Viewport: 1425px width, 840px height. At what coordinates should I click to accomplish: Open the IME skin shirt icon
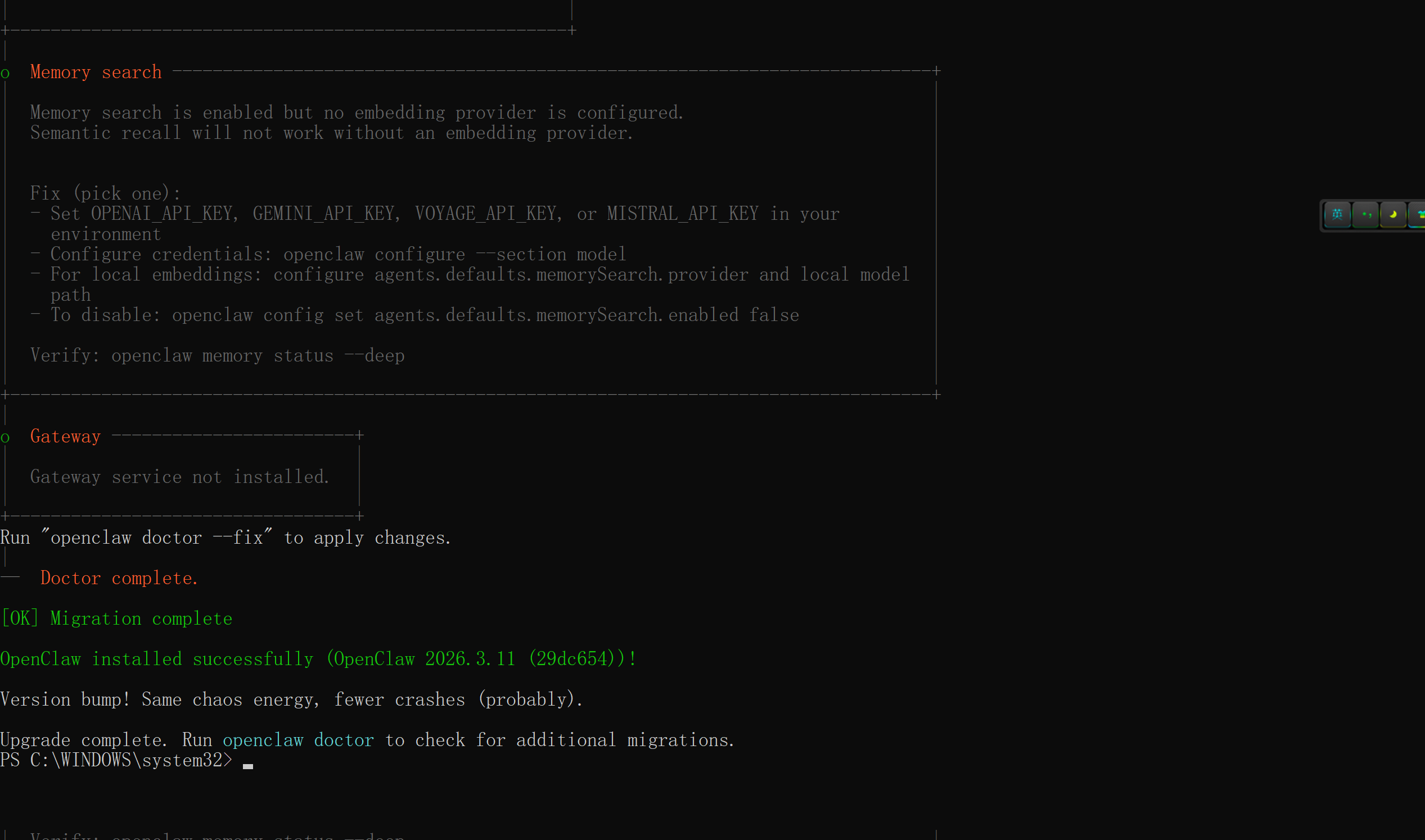click(1419, 215)
